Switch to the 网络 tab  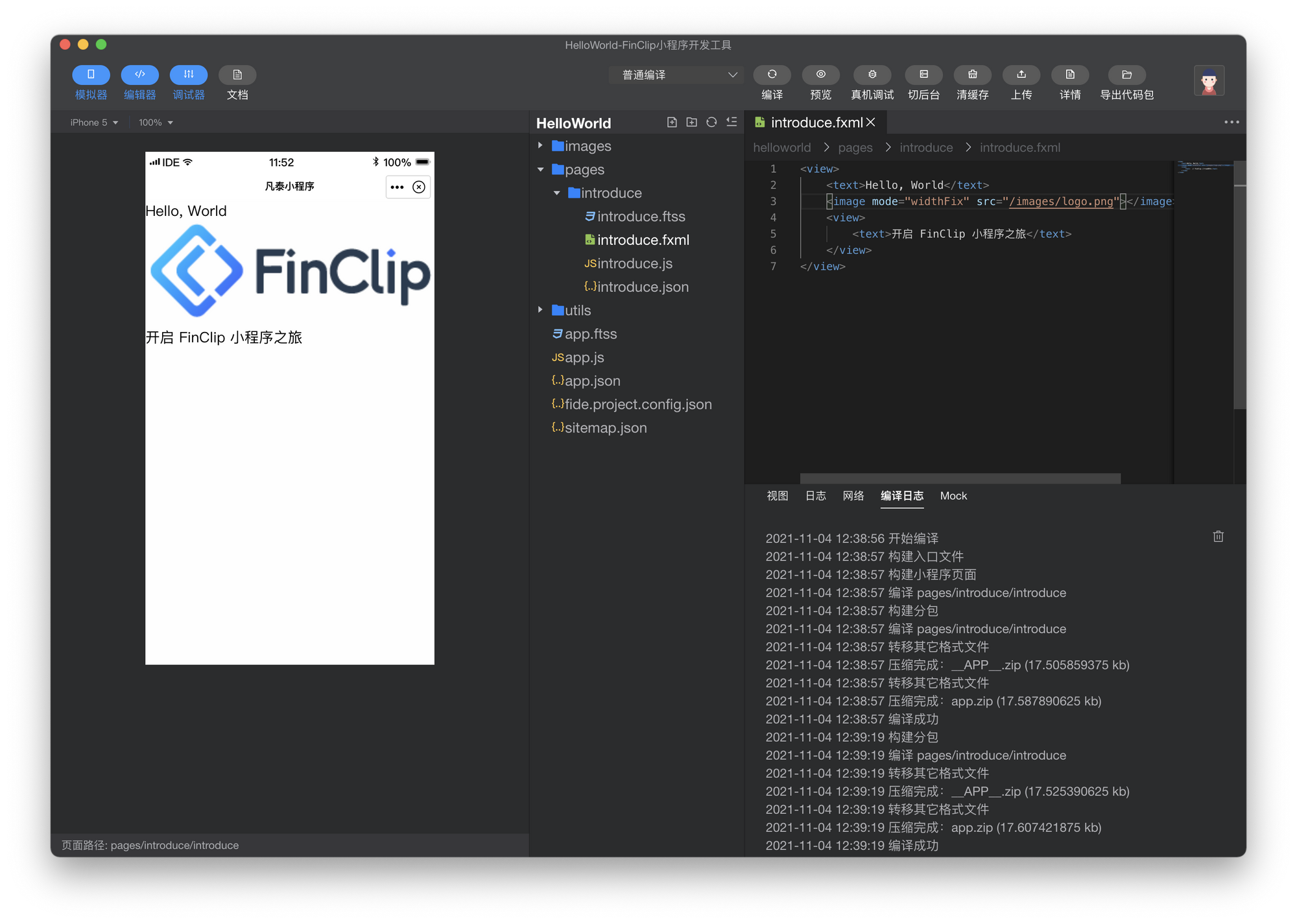click(x=853, y=496)
